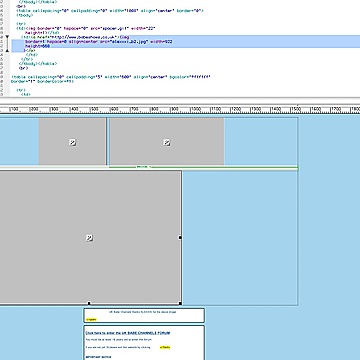Click broken image icon in top-left placeholder
Image resolution: width=360 pixels, height=360 pixels.
coord(73,142)
